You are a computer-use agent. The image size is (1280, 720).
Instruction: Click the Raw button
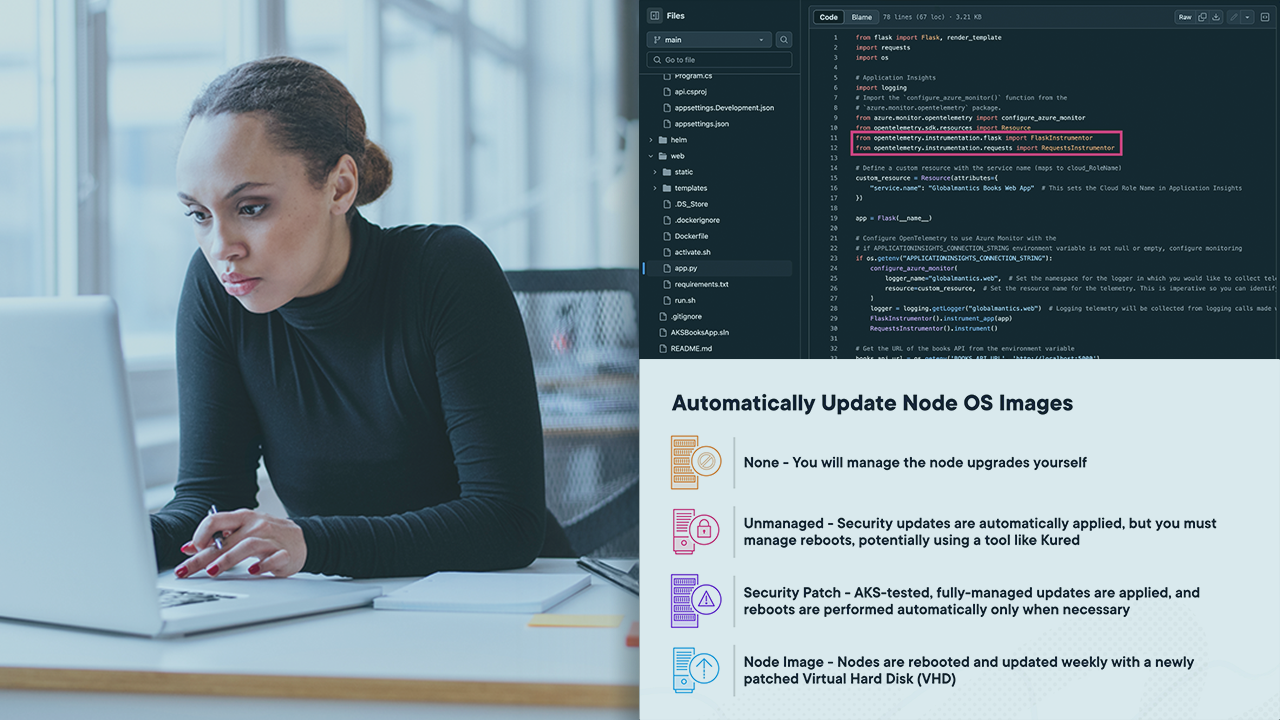[x=1184, y=17]
